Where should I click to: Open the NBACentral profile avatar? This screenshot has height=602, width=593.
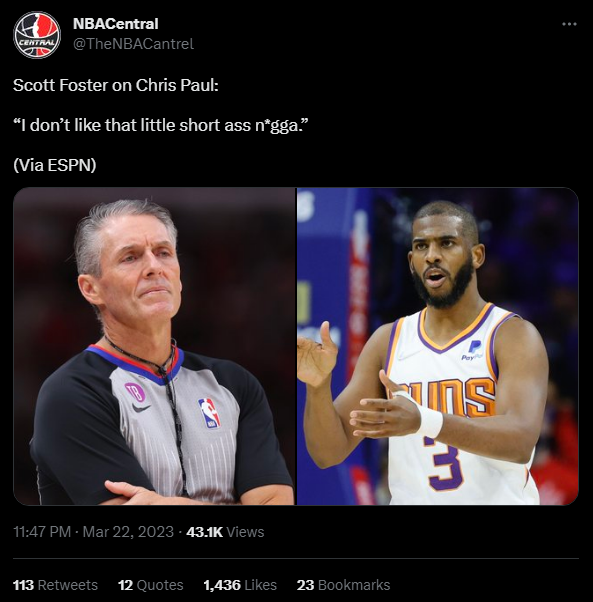pyautogui.click(x=37, y=35)
